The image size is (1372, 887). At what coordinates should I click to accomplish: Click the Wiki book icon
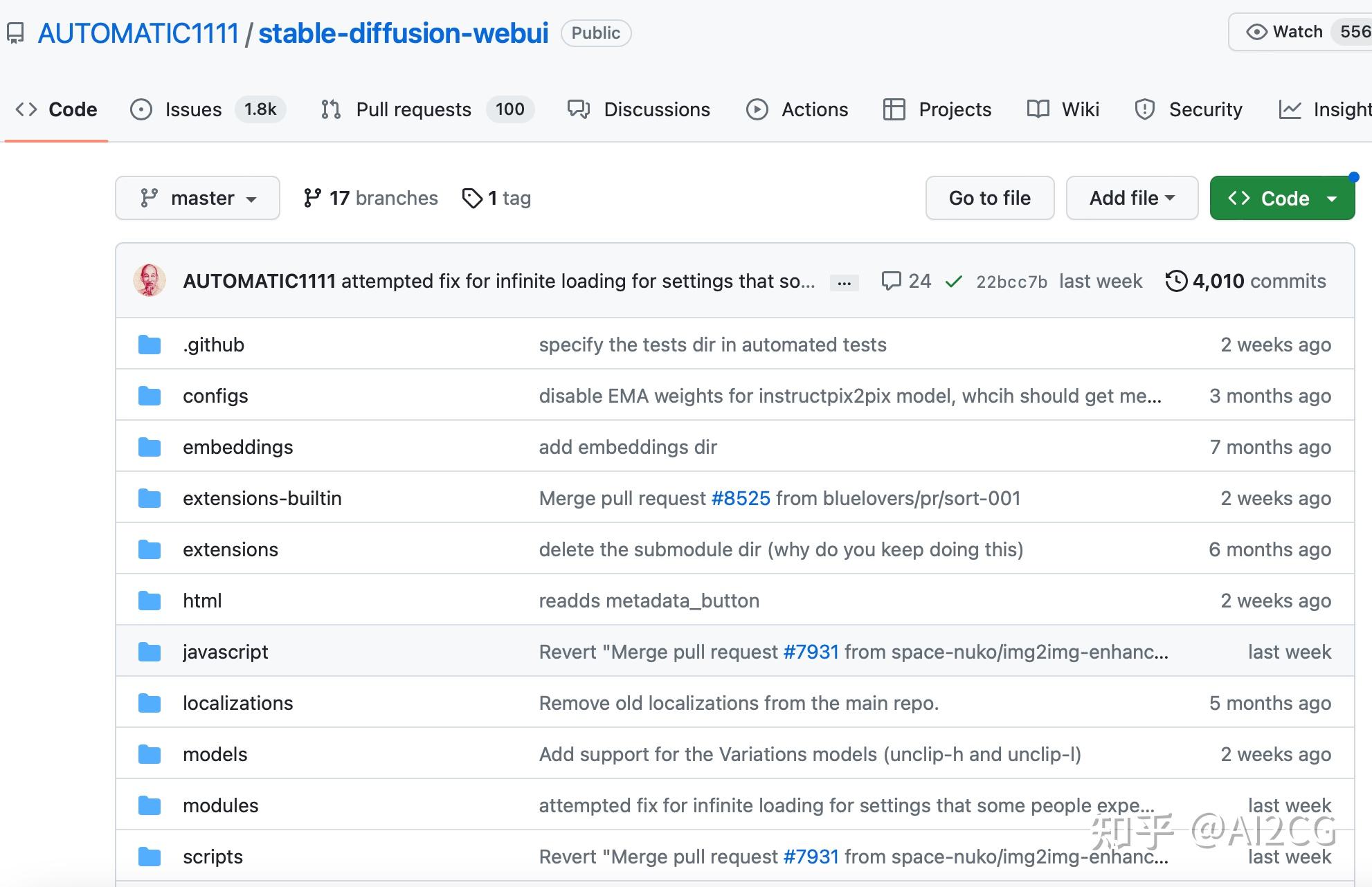tap(1038, 109)
